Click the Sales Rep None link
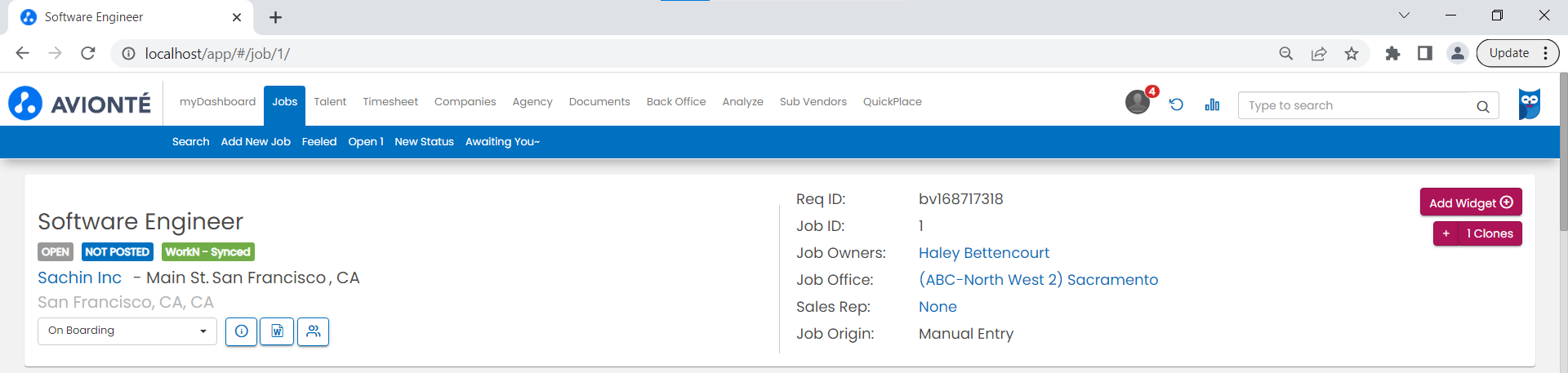The image size is (1568, 373). tap(938, 307)
